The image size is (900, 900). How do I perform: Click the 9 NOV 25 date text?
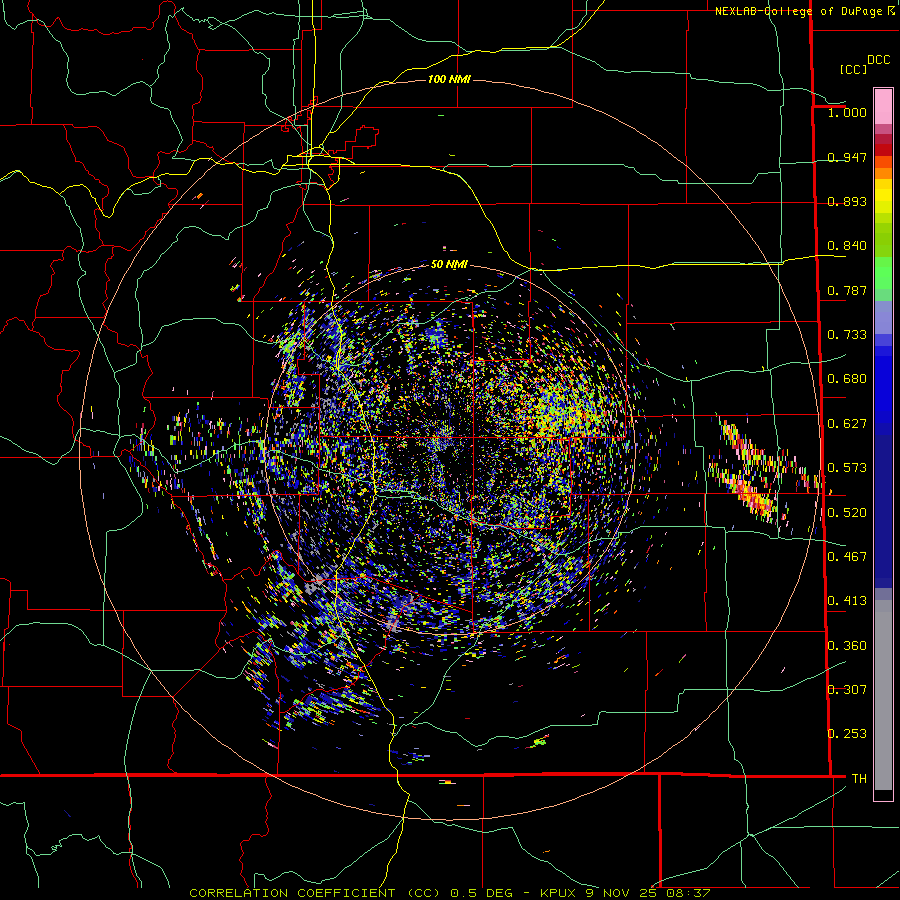click(621, 893)
